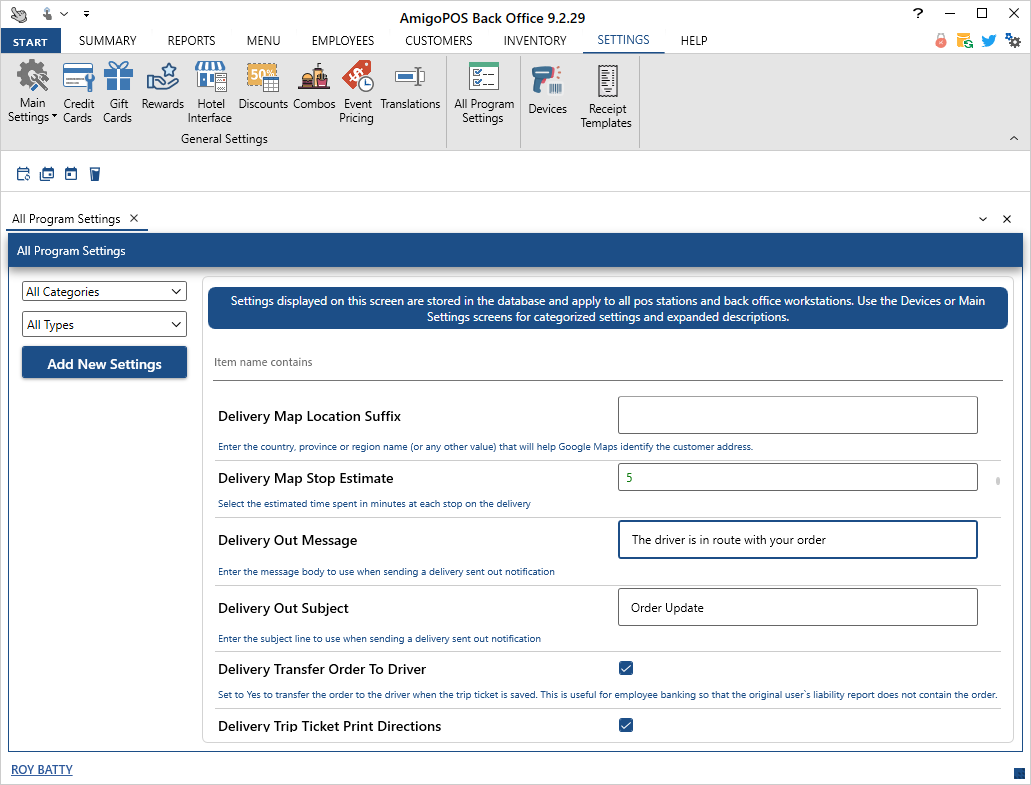Click the Item name contains search field
The image size is (1031, 785).
(x=608, y=362)
